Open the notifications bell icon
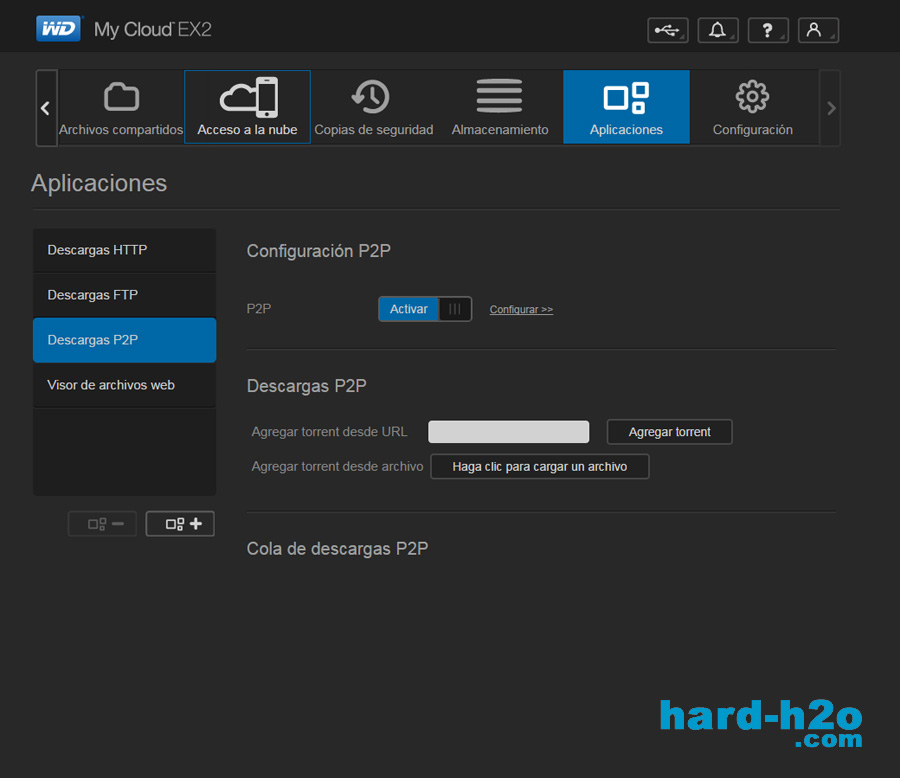Image resolution: width=900 pixels, height=778 pixels. (717, 30)
